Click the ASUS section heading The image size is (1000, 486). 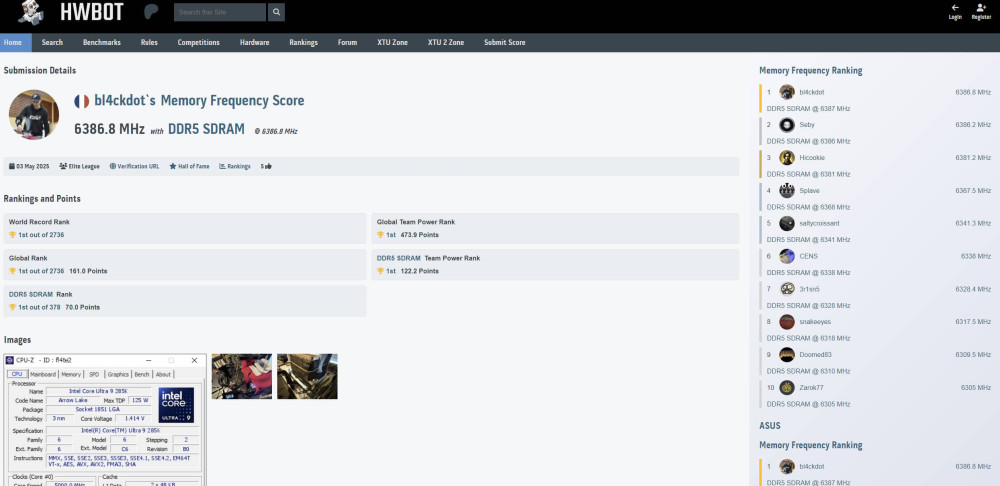point(770,425)
